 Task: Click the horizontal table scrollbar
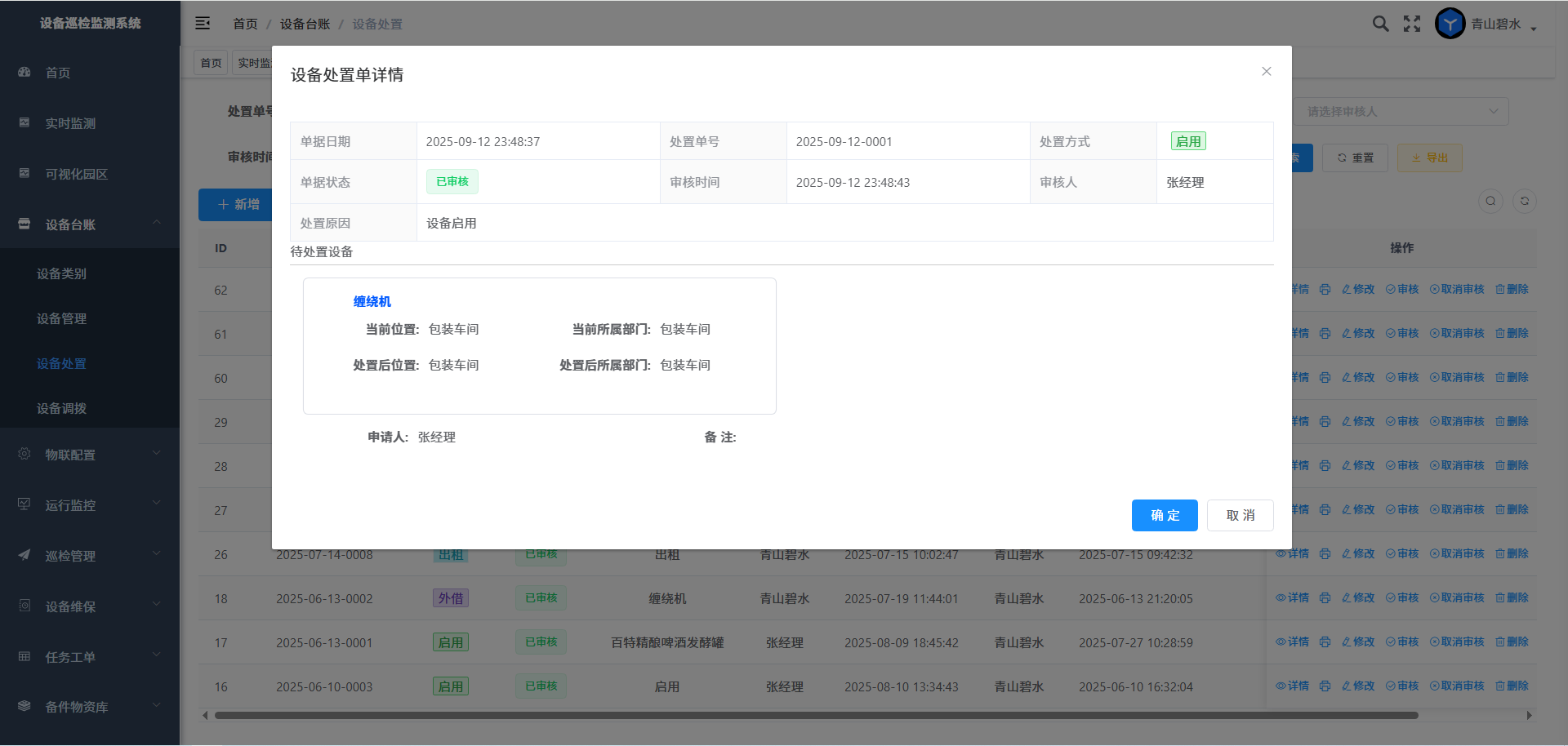point(817,716)
